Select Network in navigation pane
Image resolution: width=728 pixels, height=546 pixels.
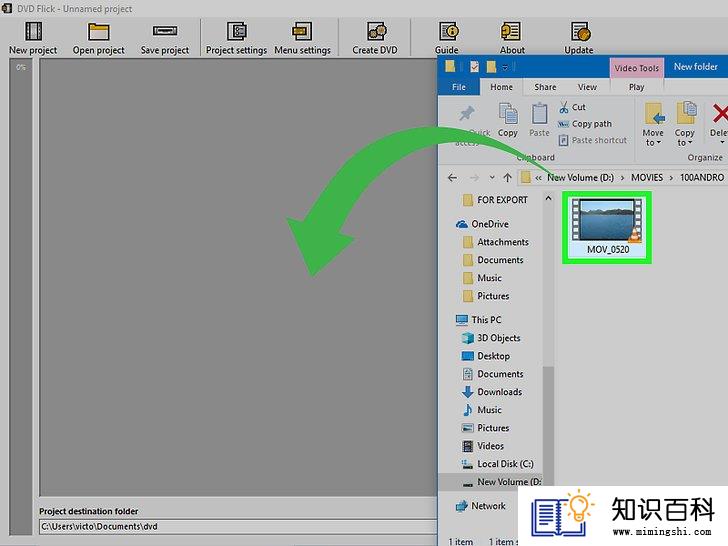[x=481, y=506]
